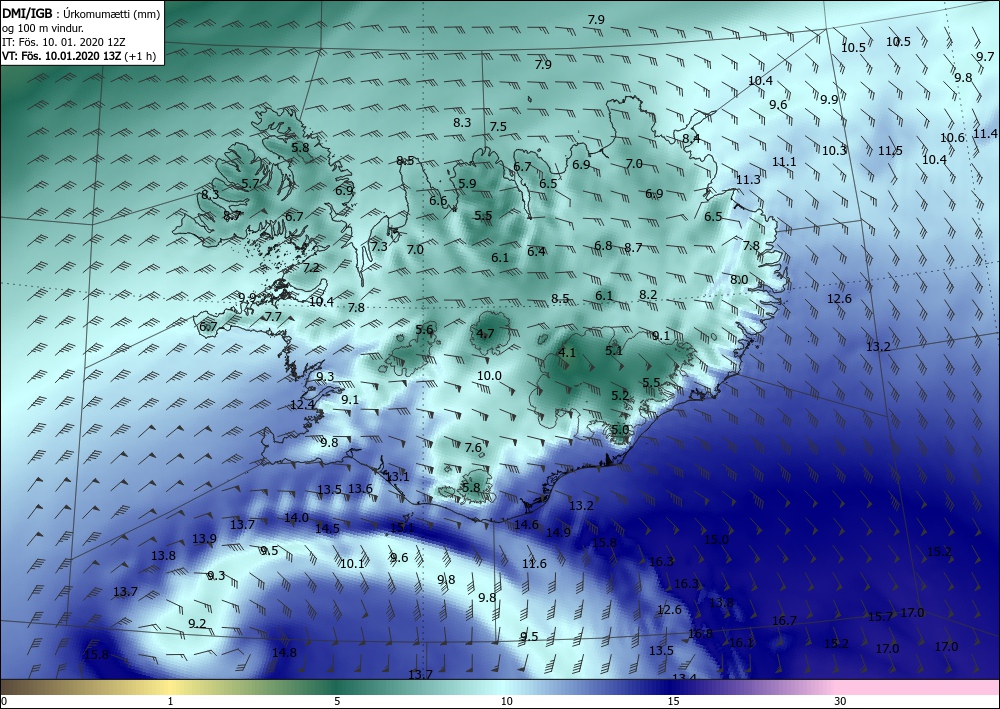Click the 11.5 value on the map

coord(890,151)
